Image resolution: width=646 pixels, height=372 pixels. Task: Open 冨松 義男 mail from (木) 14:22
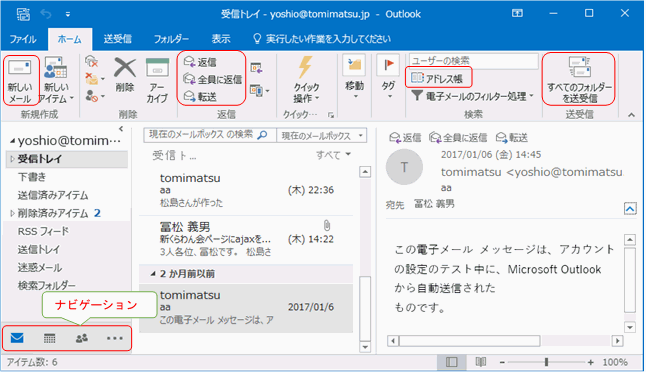(246, 239)
